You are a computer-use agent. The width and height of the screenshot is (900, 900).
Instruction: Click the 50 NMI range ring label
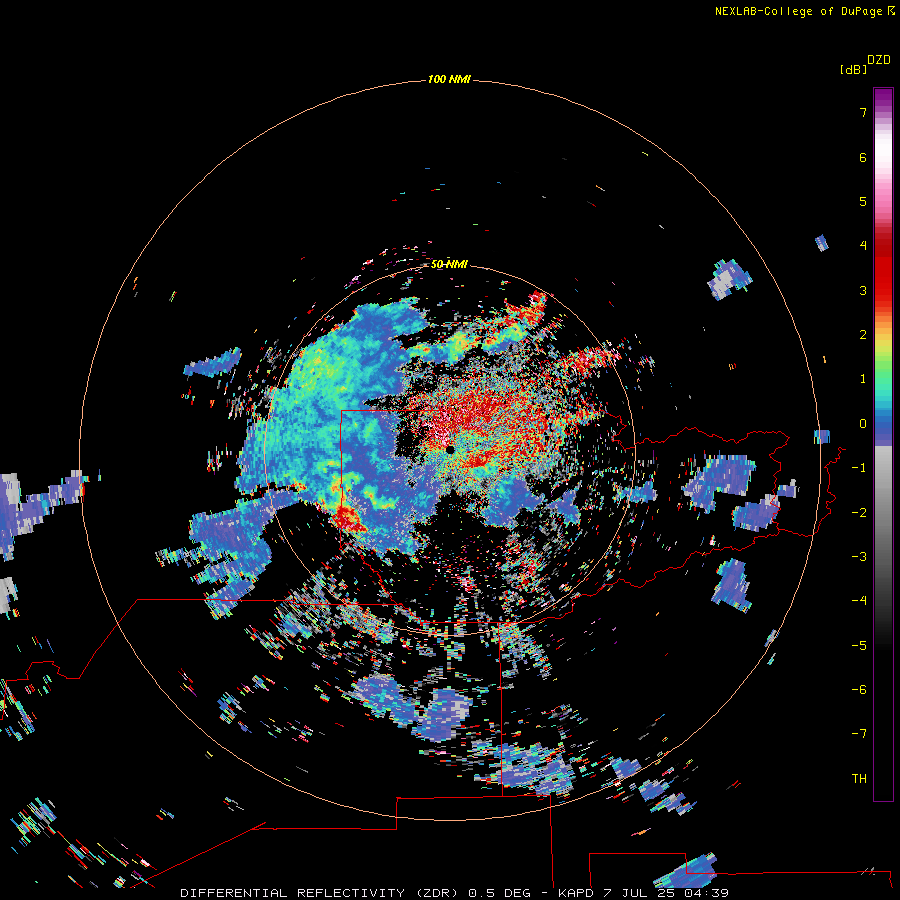click(449, 264)
